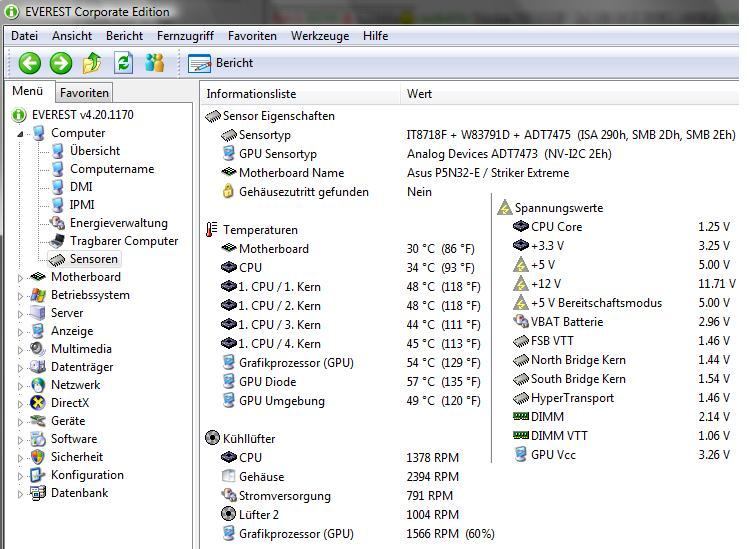Screen dimensions: 749x549
Task: Click the Bericht report toolbar button
Action: click(220, 63)
